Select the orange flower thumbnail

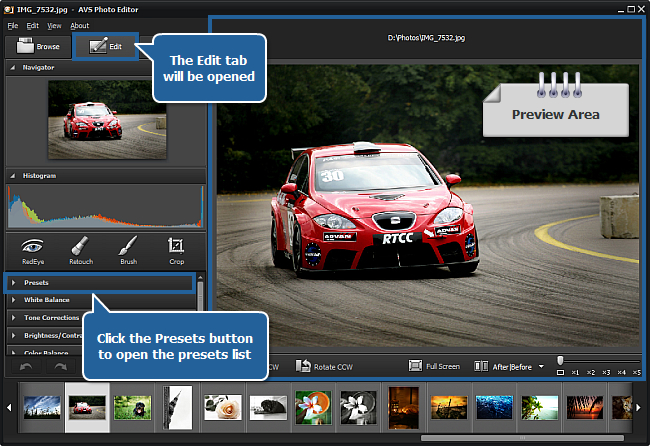point(313,407)
